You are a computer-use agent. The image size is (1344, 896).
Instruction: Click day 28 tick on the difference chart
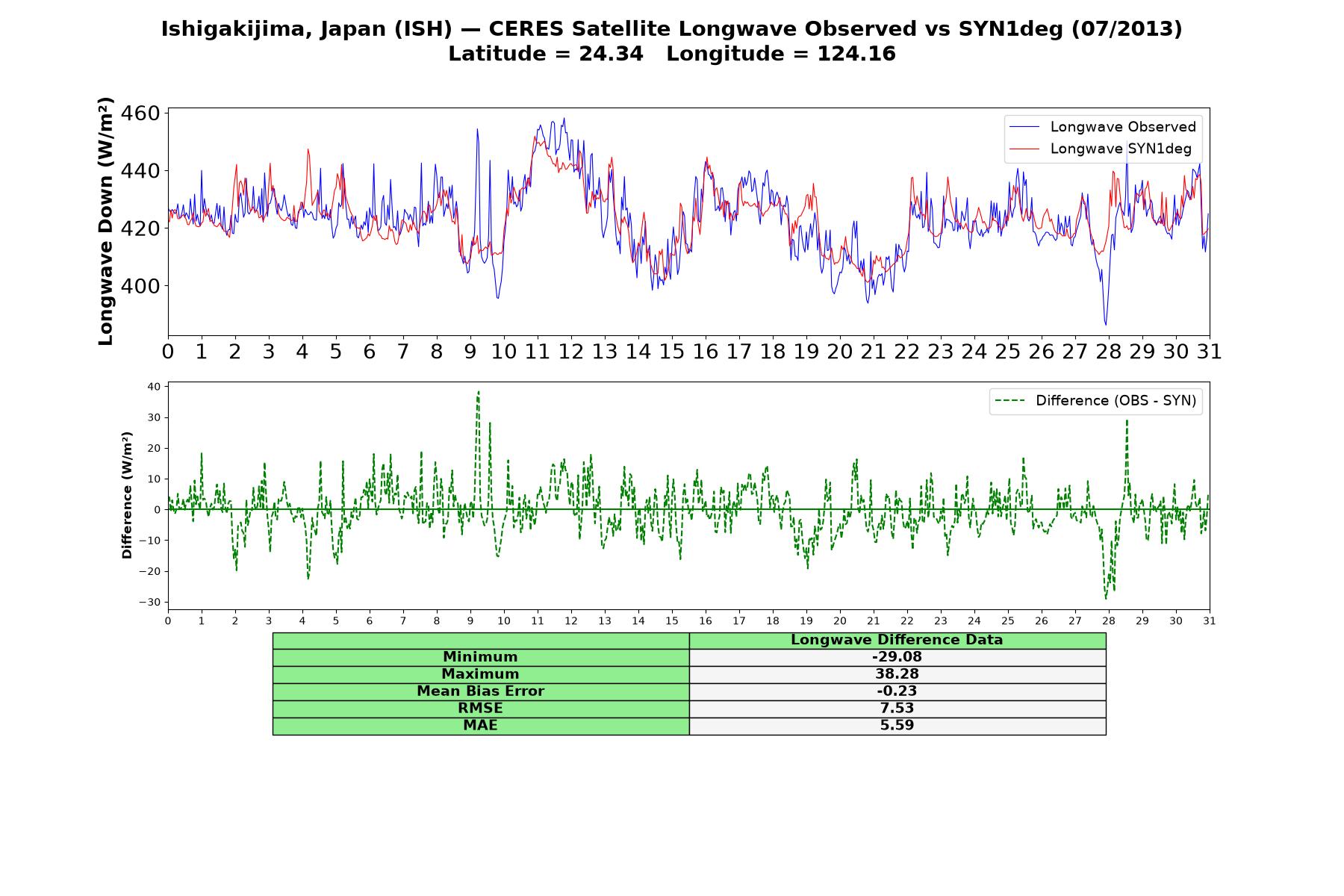pos(1109,620)
